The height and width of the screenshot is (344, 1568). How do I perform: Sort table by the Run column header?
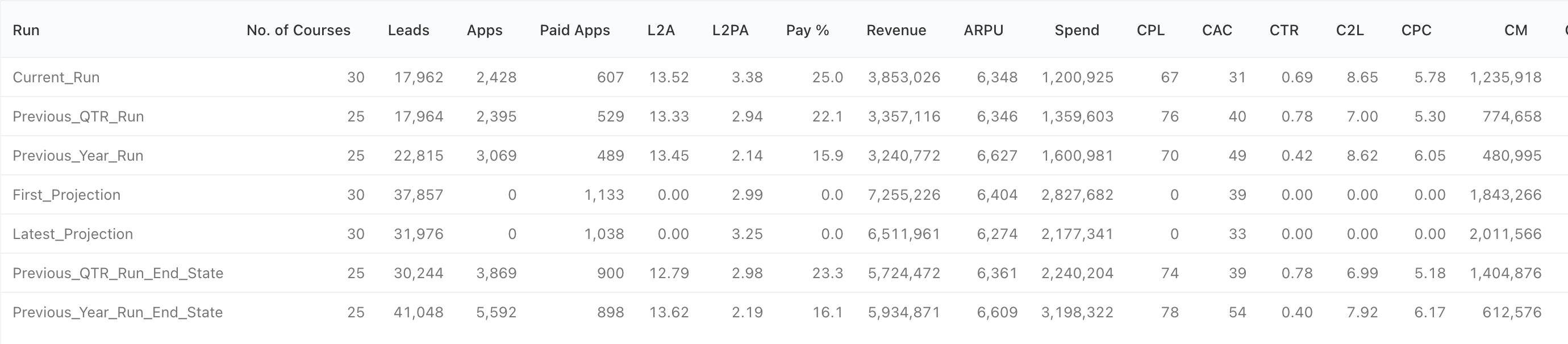[26, 31]
